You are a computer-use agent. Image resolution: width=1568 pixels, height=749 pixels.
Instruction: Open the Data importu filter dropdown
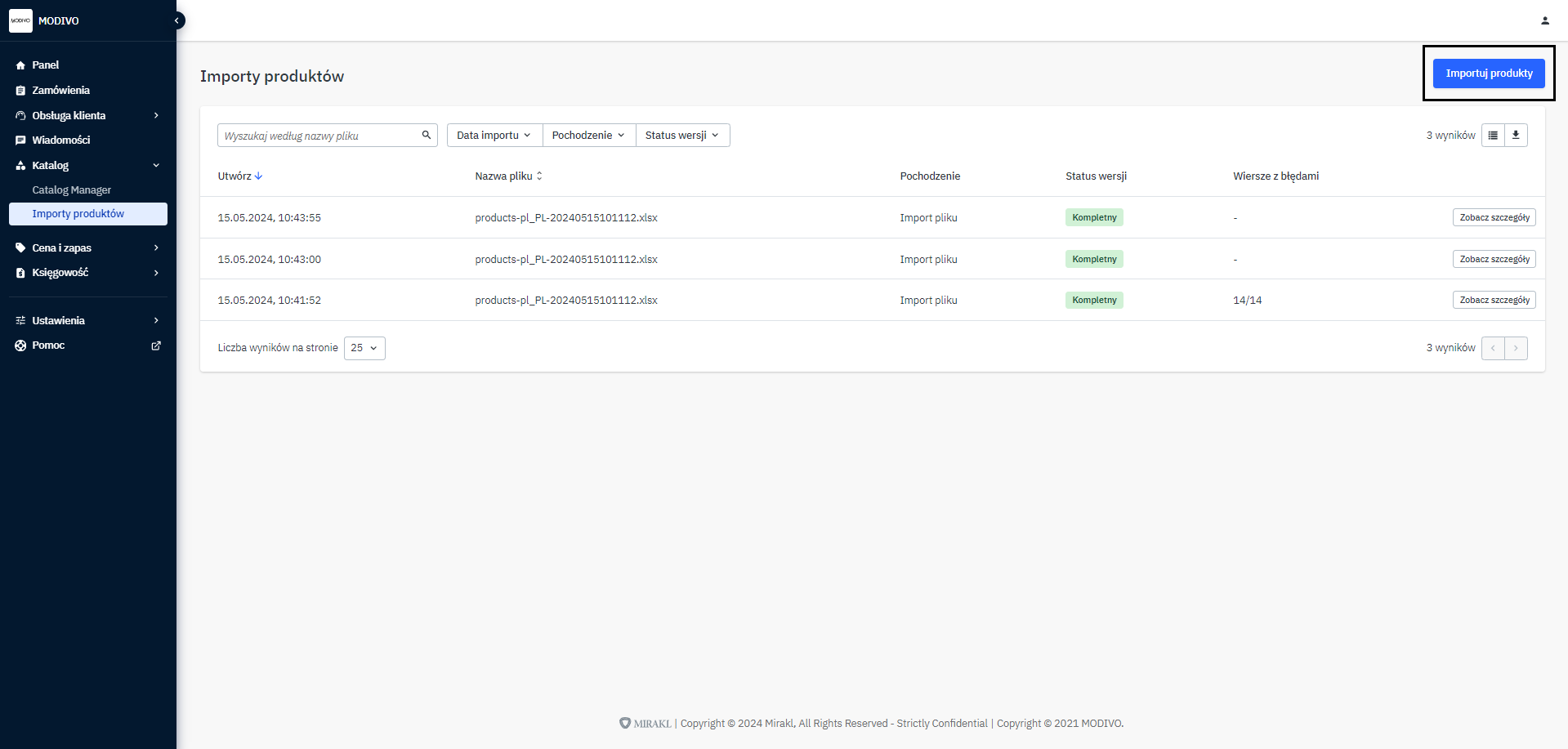494,135
